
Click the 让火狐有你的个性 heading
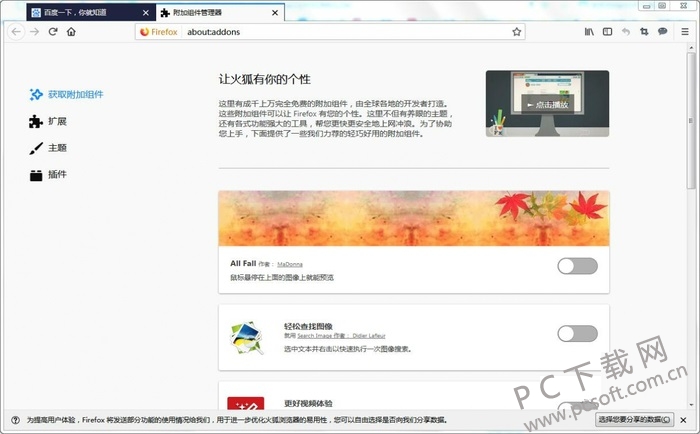(264, 79)
